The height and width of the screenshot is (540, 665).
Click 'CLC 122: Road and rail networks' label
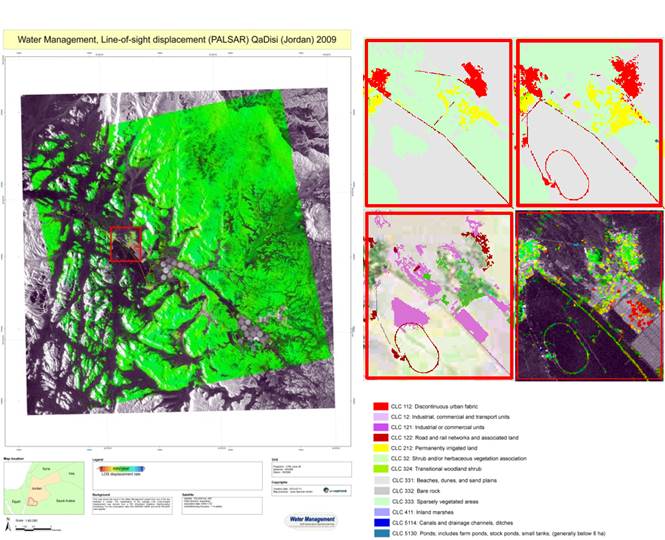click(454, 438)
